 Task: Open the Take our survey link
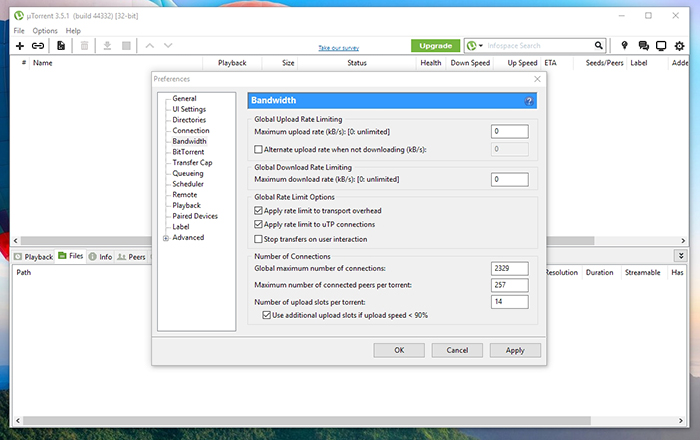338,48
